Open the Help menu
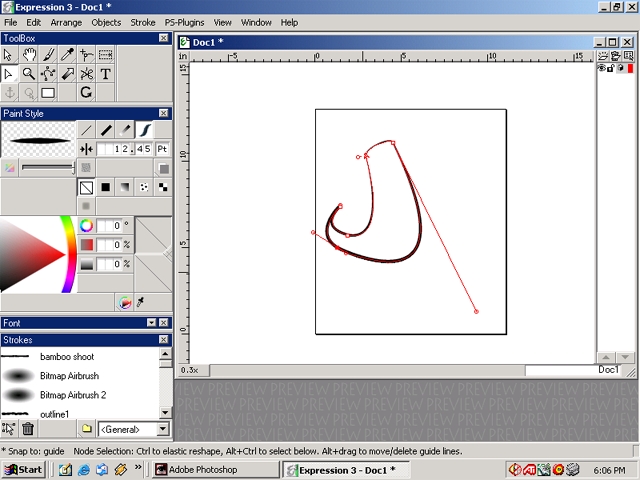The image size is (640, 480). 289,22
